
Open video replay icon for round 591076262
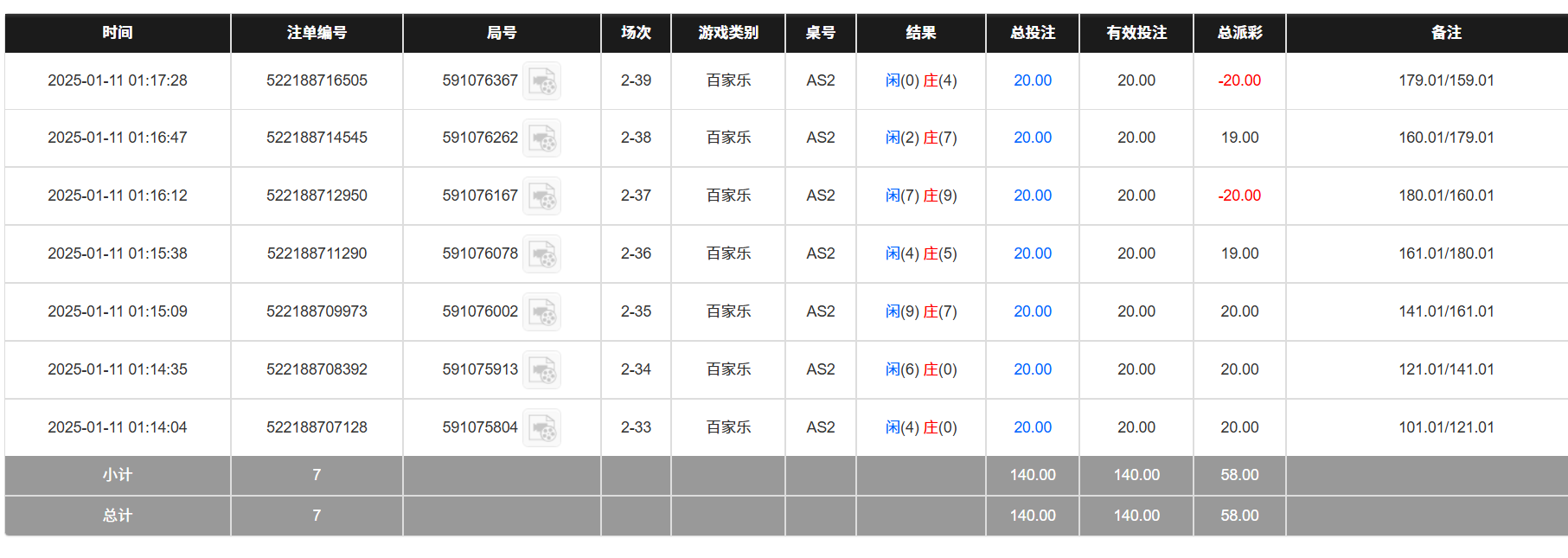click(542, 138)
